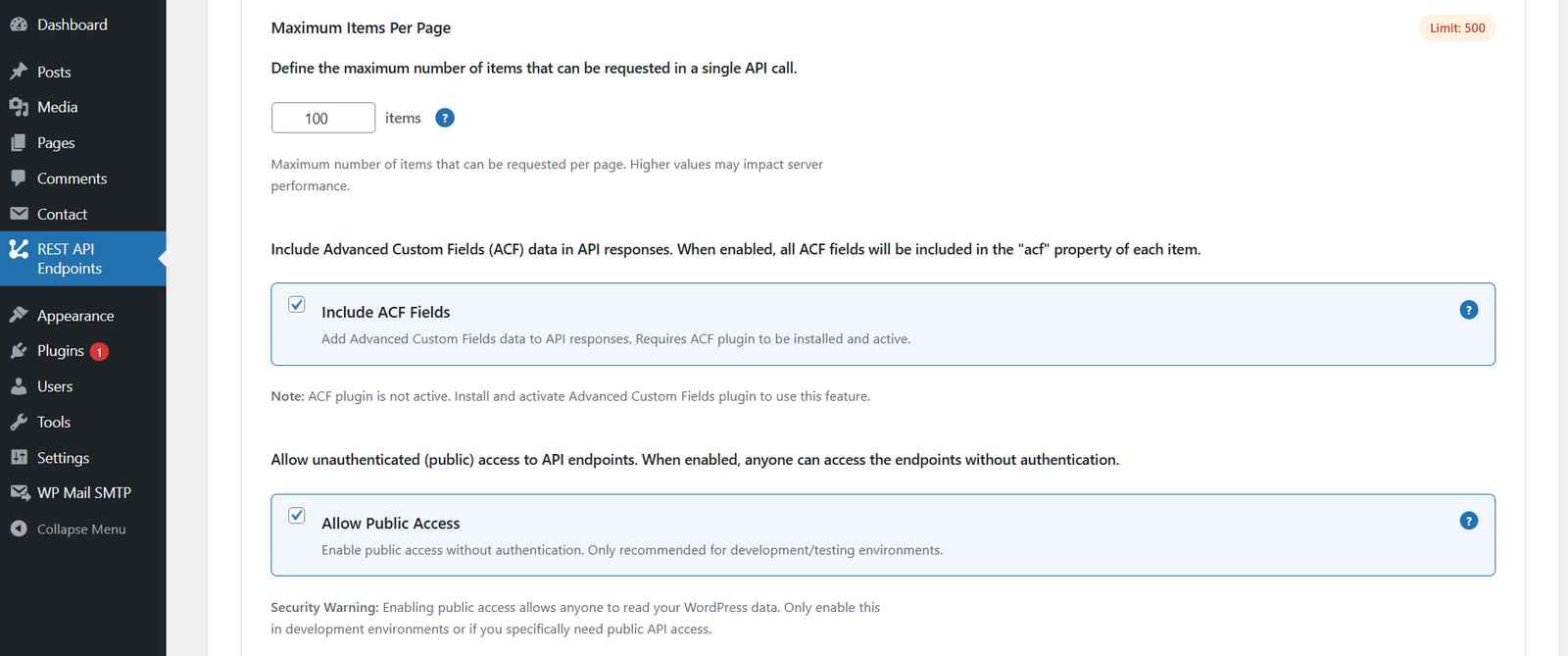The width and height of the screenshot is (1568, 656).
Task: Disable the Allow Public Access checkbox
Action: coord(297,515)
